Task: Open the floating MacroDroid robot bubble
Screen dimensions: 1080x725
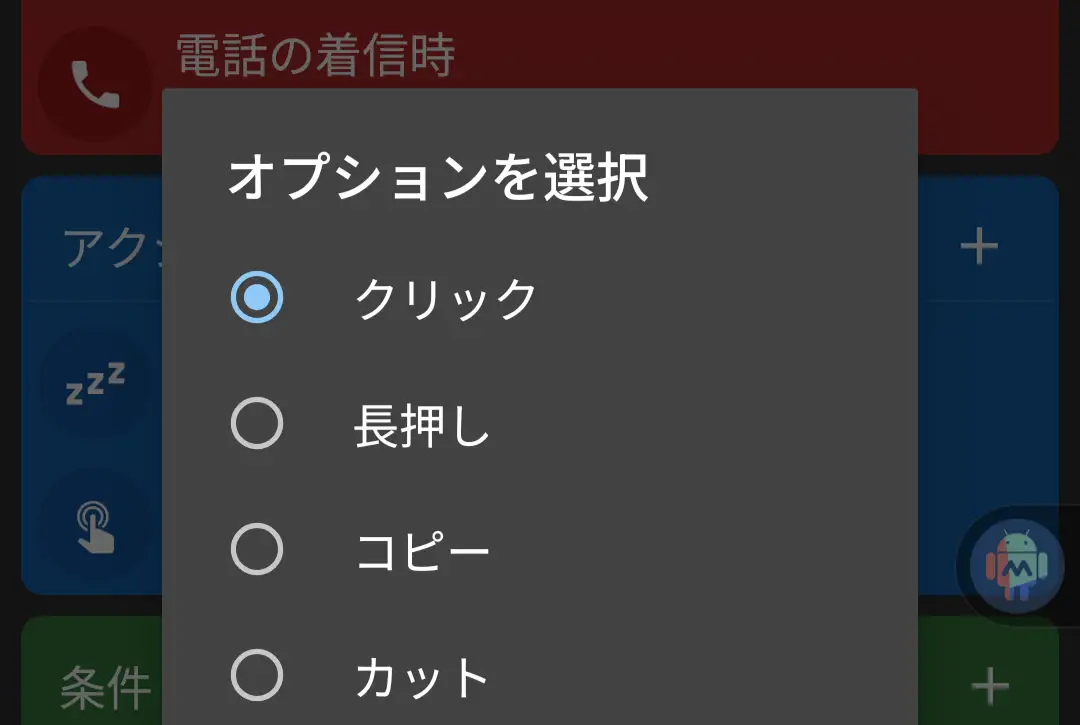Action: tap(1017, 566)
